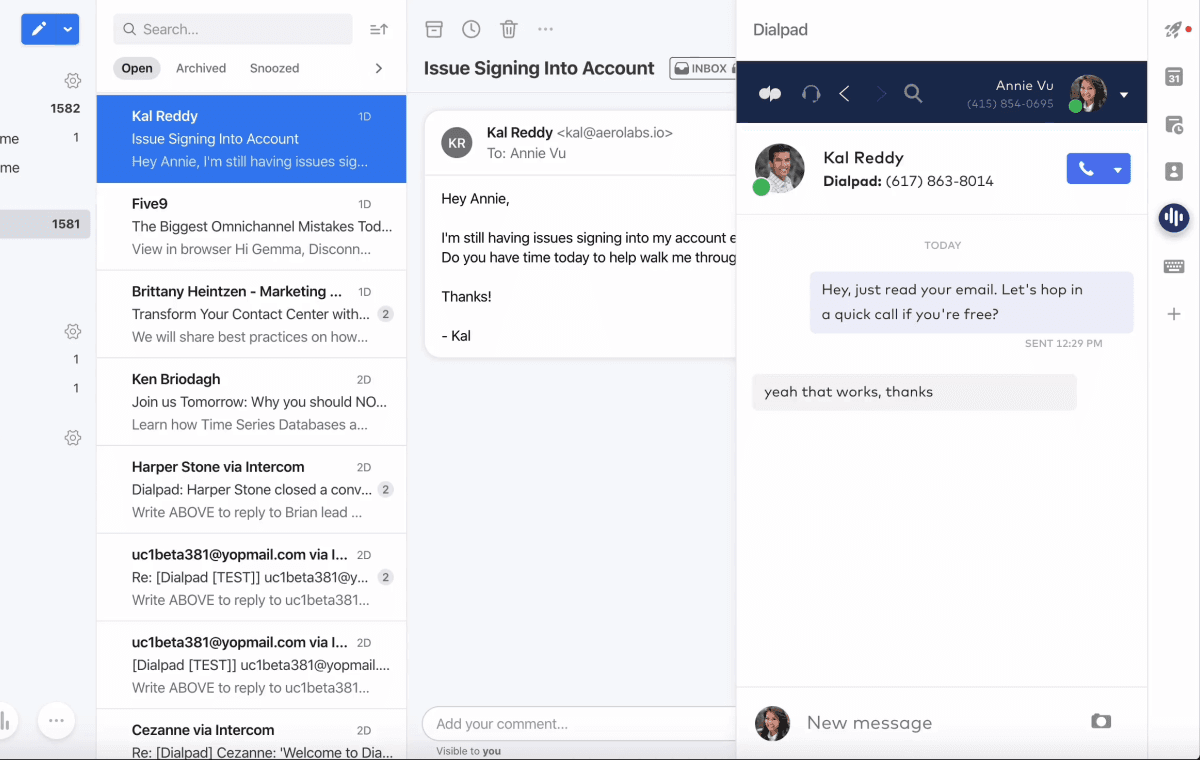Image resolution: width=1200 pixels, height=760 pixels.
Task: Click Kal Reddy's profile photo in Dialpad
Action: [x=780, y=168]
